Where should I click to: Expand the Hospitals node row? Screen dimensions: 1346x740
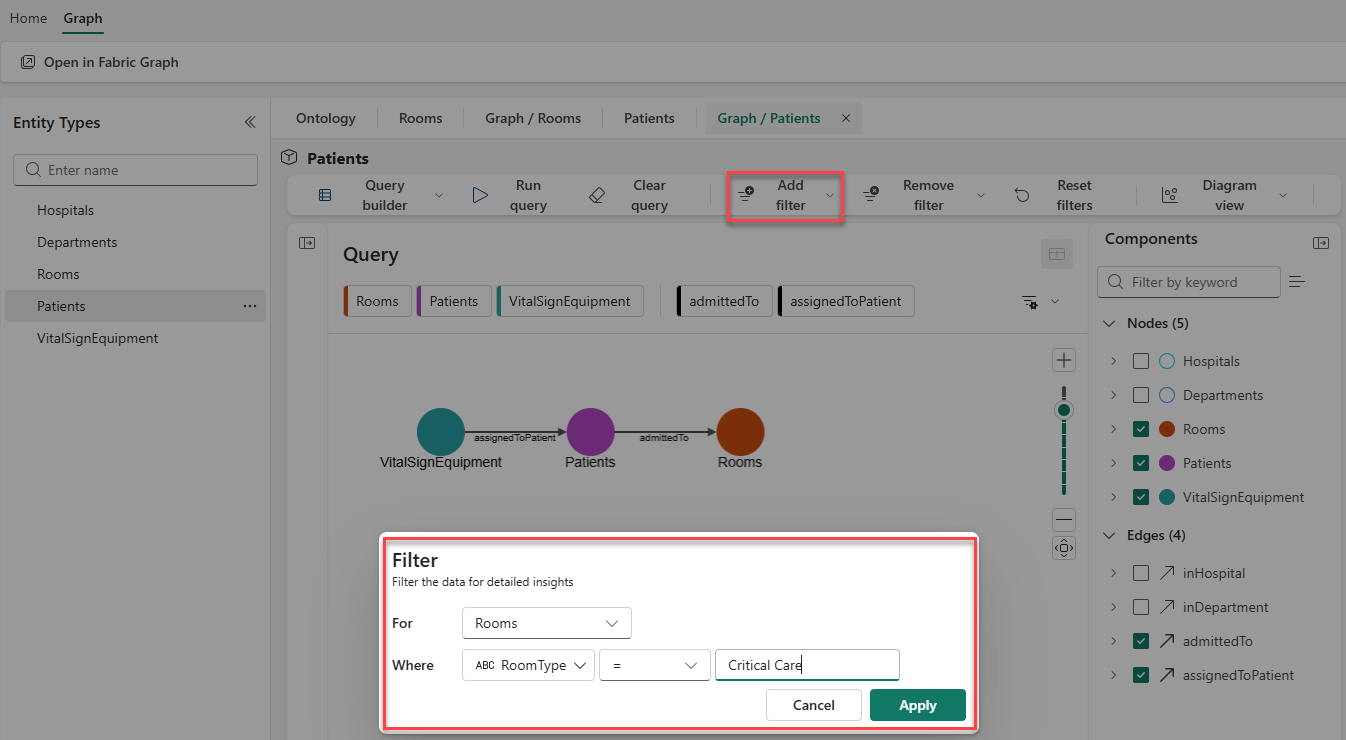click(1113, 361)
